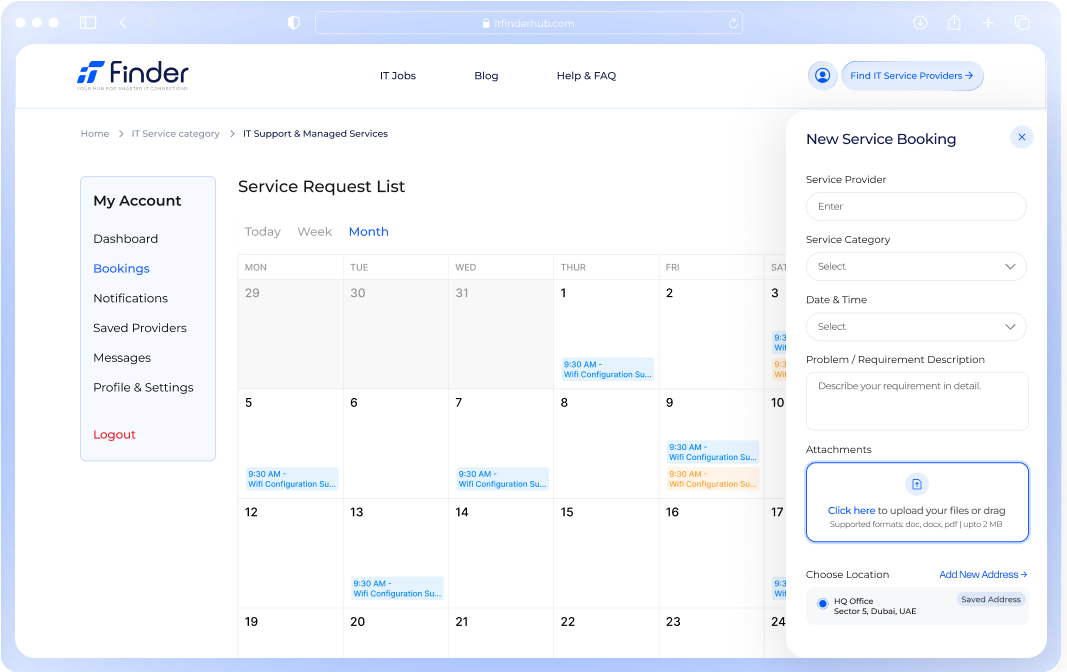Open the Date & Time dropdown
1067x672 pixels.
pyautogui.click(x=916, y=326)
